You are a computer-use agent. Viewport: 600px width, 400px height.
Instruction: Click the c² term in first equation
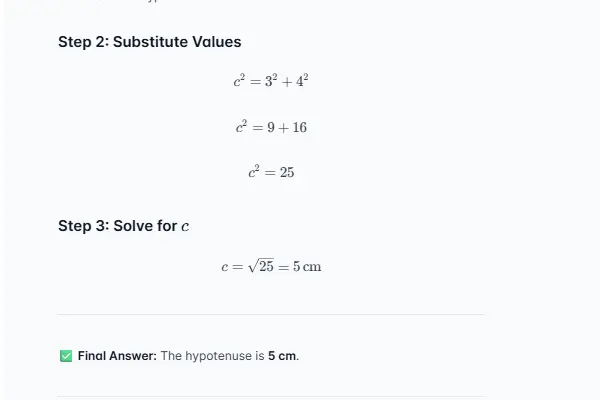pyautogui.click(x=240, y=81)
